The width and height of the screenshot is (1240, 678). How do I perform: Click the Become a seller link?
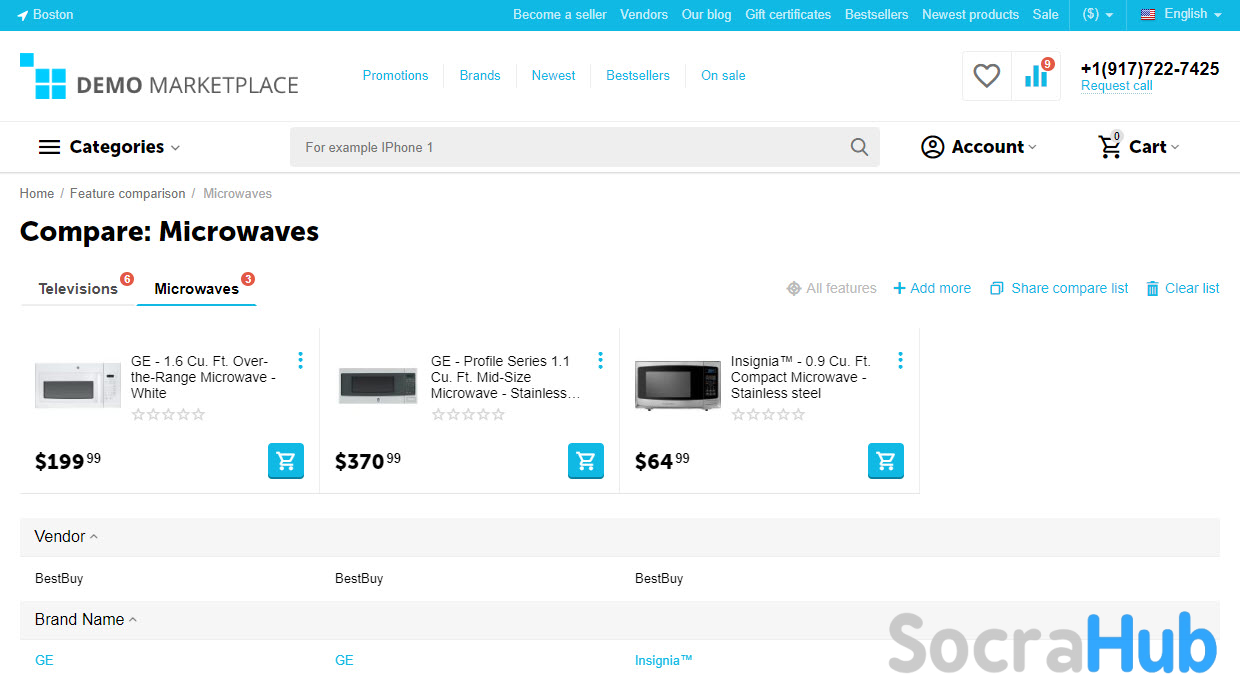560,15
